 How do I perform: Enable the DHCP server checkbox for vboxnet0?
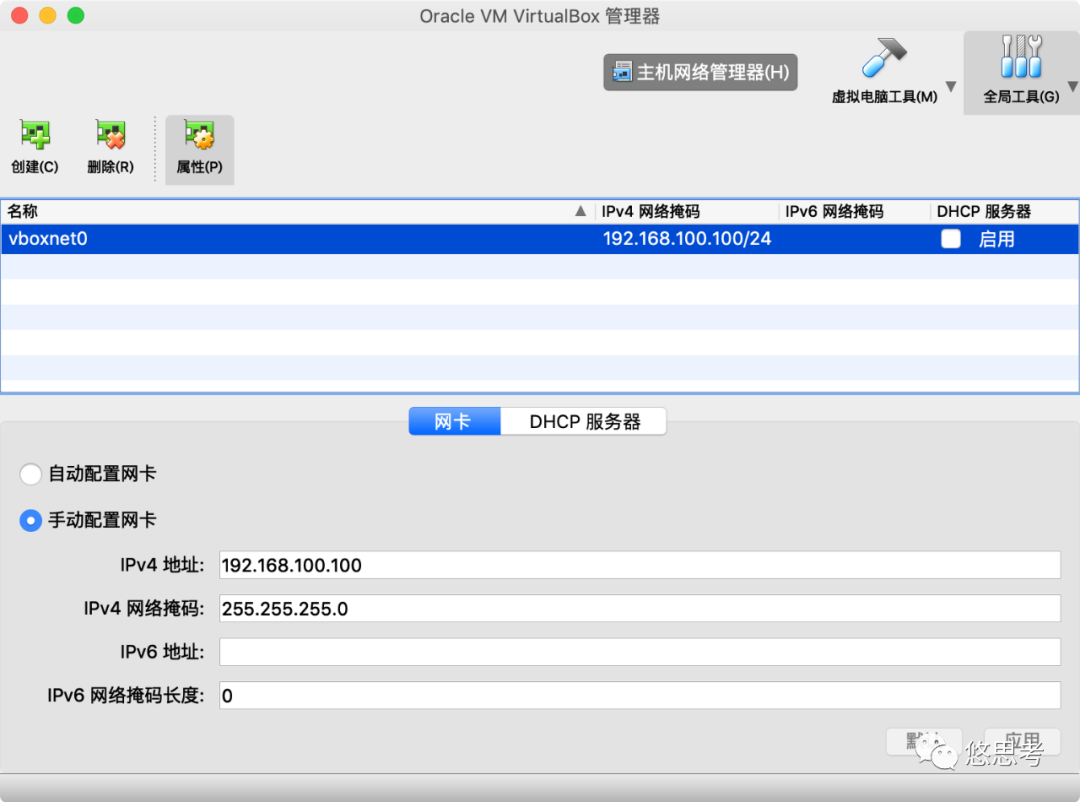[951, 239]
